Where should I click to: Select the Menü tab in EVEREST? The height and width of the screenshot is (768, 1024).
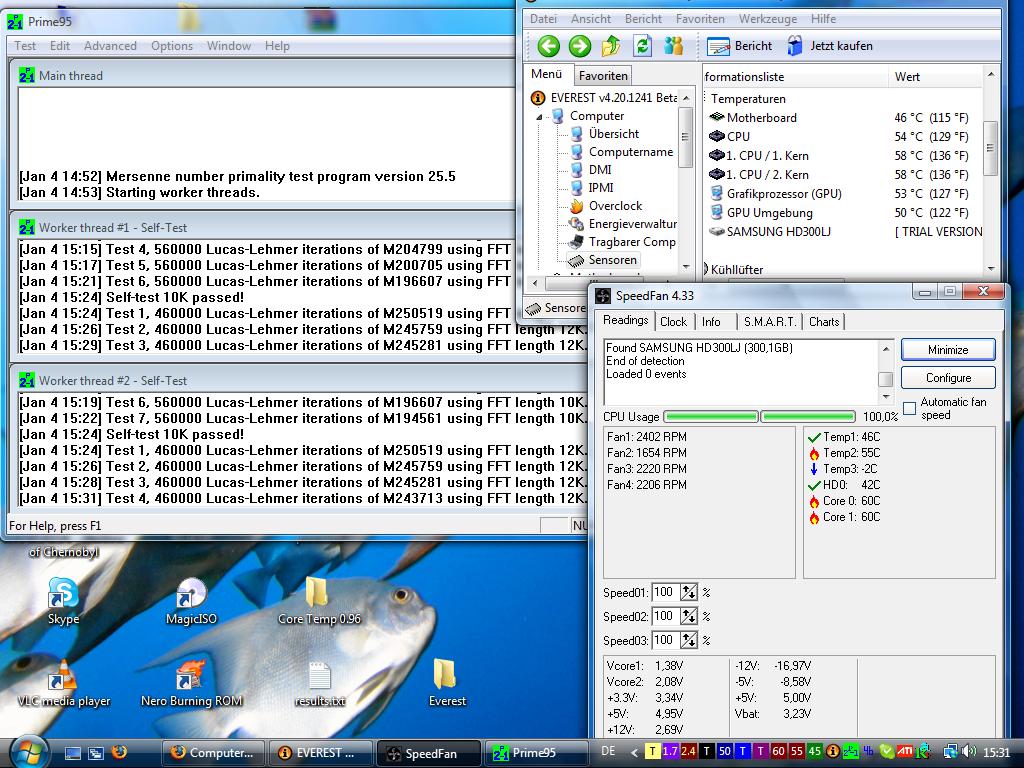(x=547, y=74)
